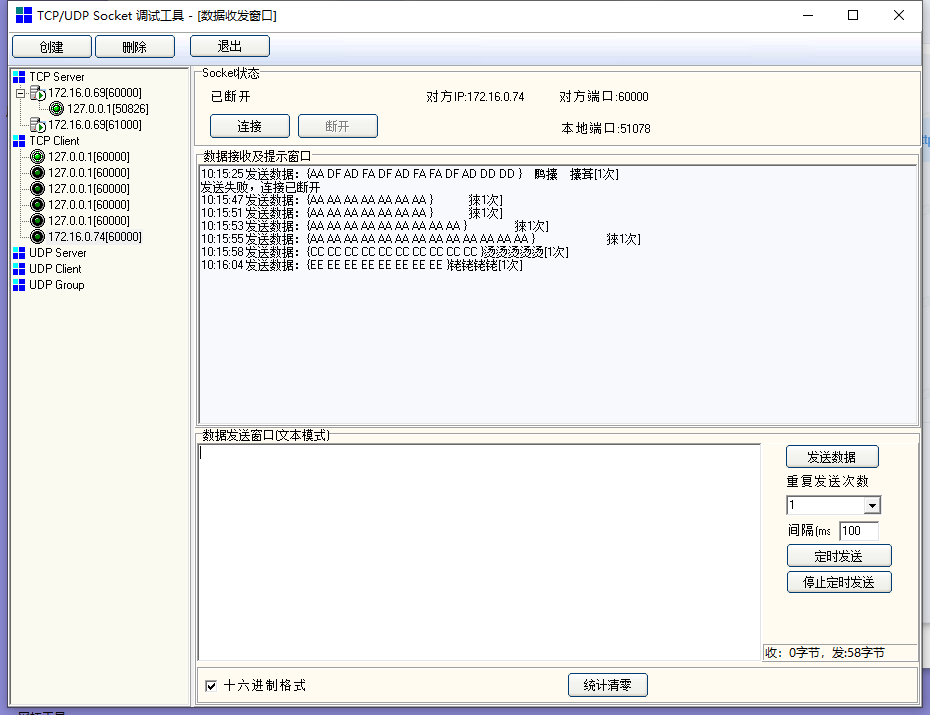This screenshot has height=715, width=930.
Task: Click the 间隔 milliseconds input field
Action: [858, 531]
